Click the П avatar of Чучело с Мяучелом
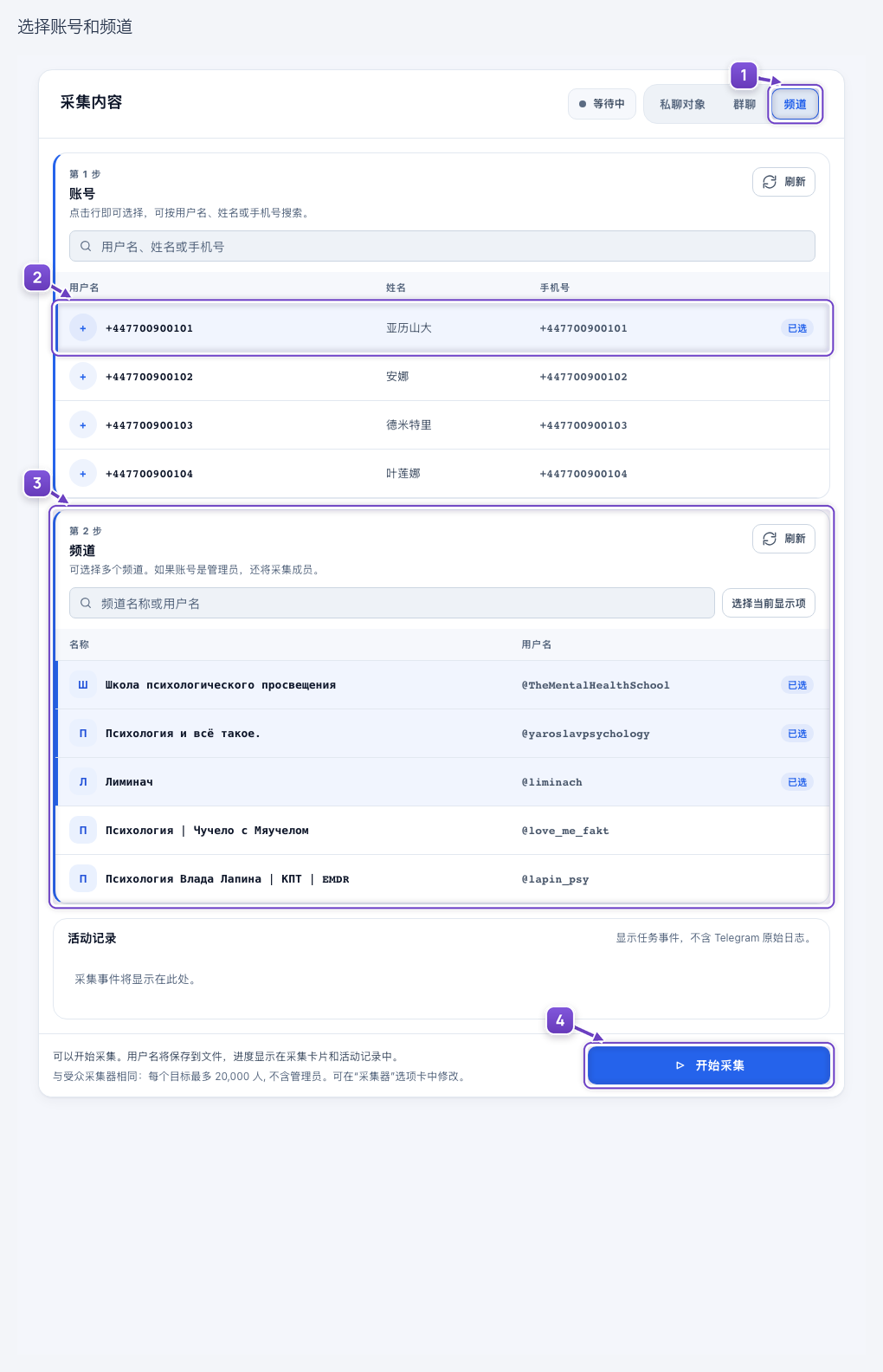The image size is (883, 1372). (x=83, y=831)
